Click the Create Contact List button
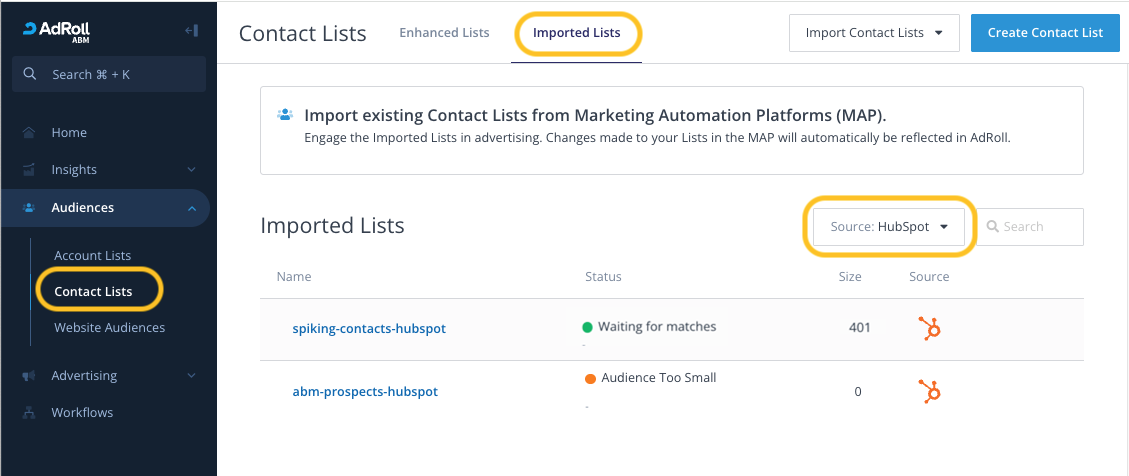The image size is (1129, 476). 1045,33
